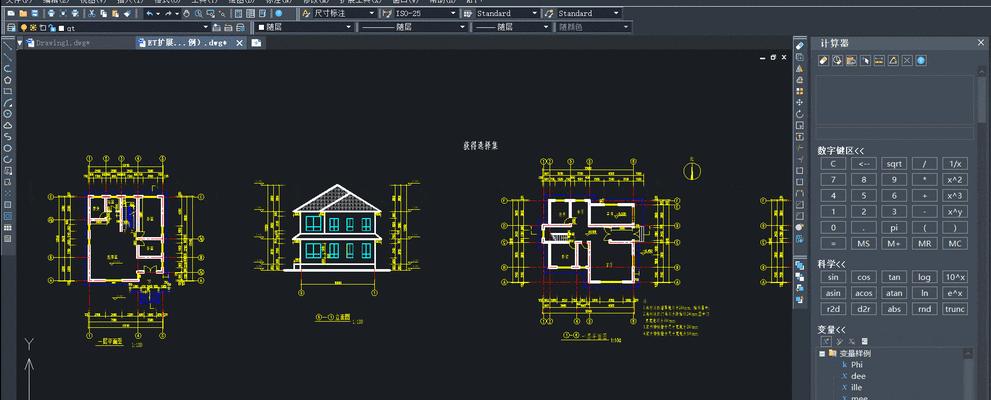Collapse the 变量样例 tree folder
Viewport: 991px width, 400px height.
(x=822, y=353)
